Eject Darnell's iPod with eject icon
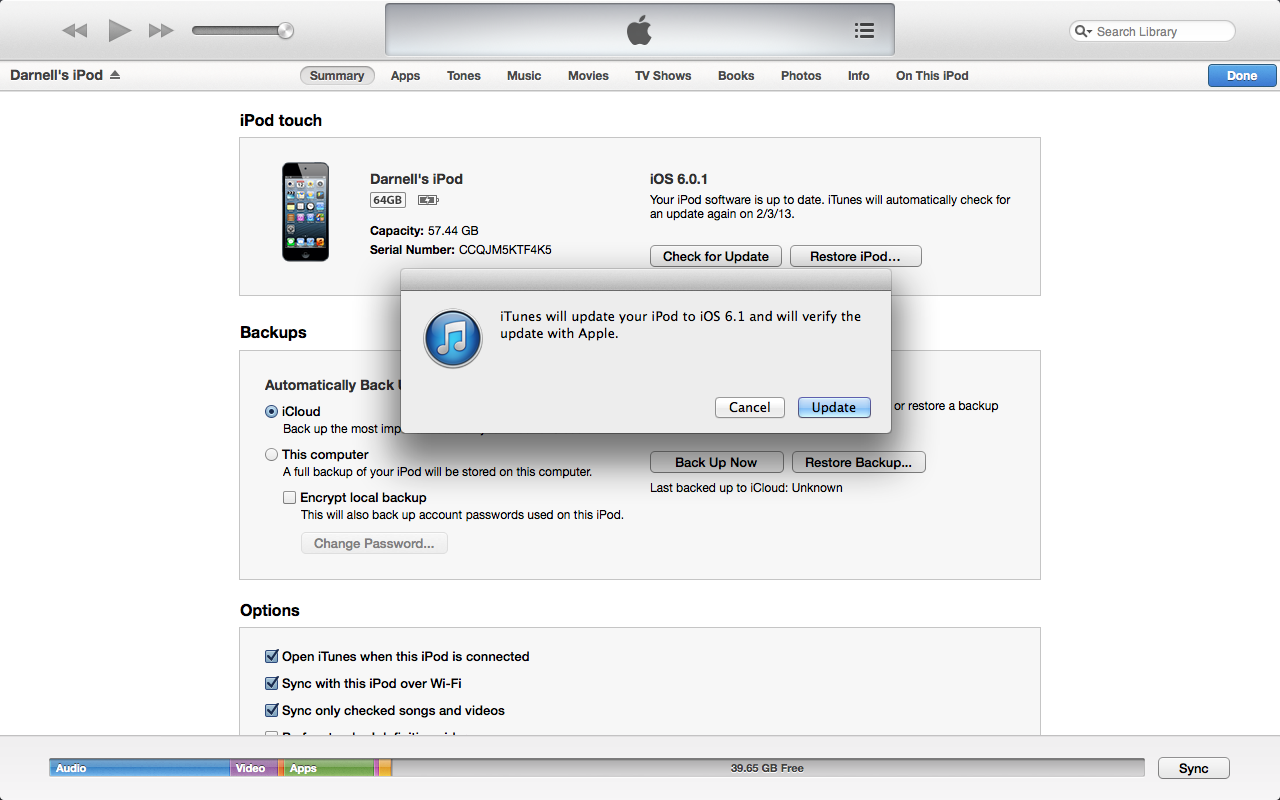Screen dimensions: 1280x800 point(115,75)
